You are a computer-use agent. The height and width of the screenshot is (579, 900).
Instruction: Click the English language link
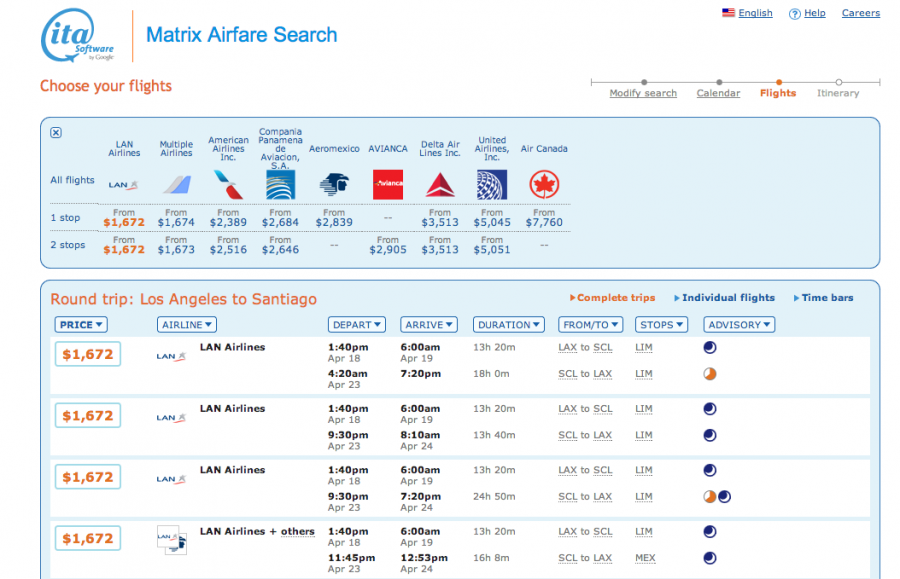pyautogui.click(x=755, y=12)
